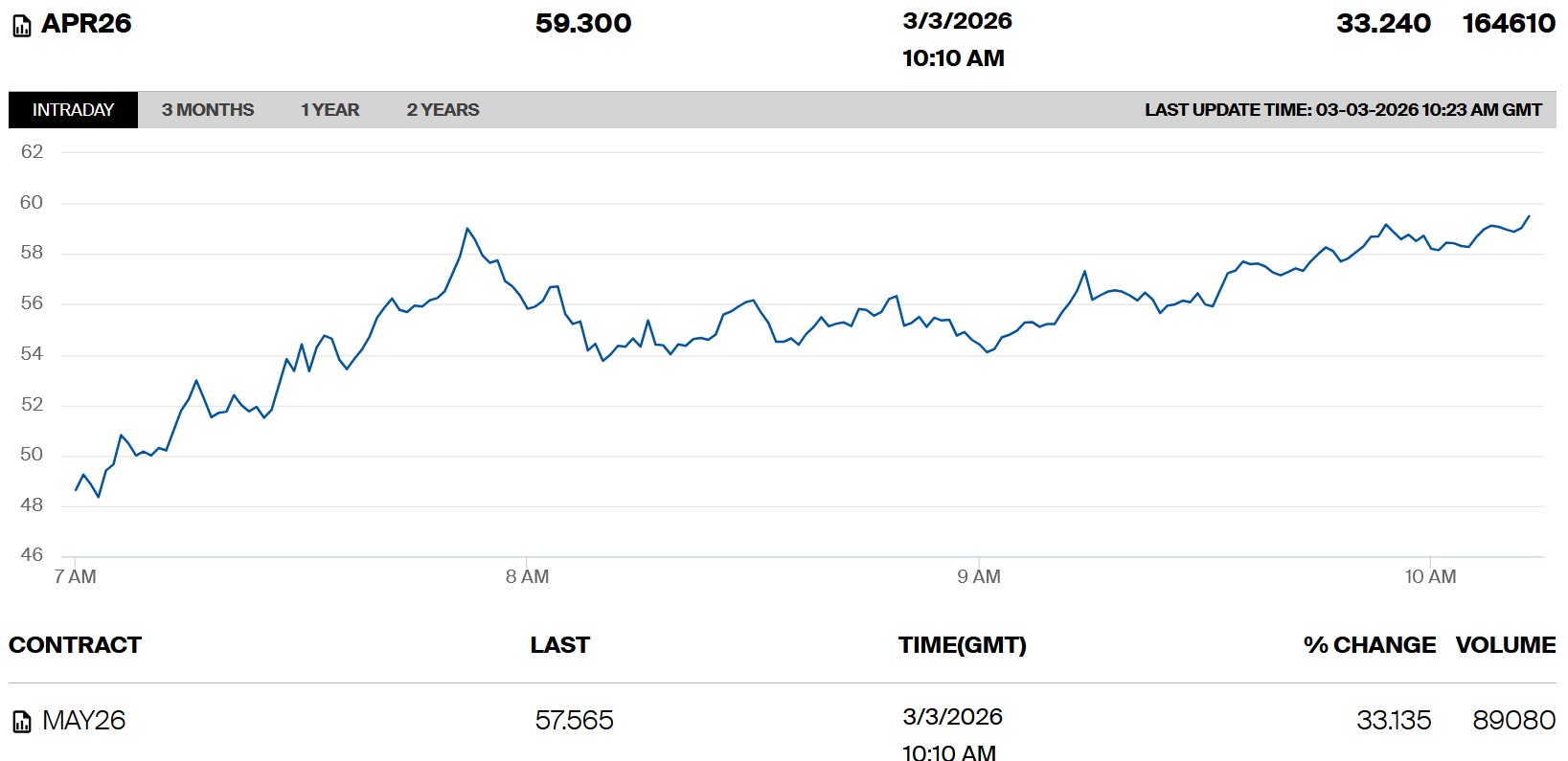Click the LAST column header

[x=560, y=645]
